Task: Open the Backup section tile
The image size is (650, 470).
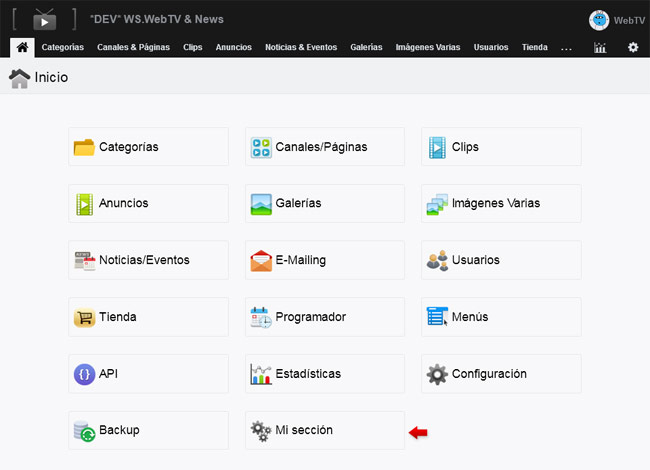Action: [148, 431]
